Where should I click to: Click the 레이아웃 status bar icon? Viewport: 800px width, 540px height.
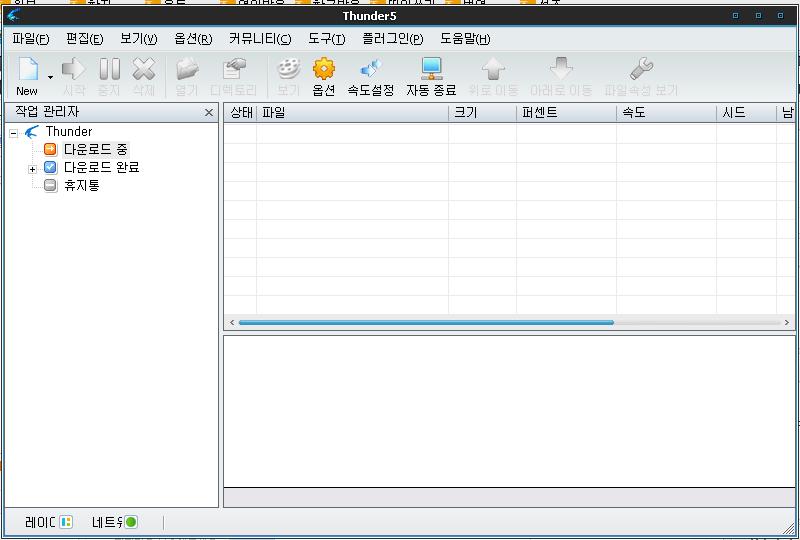pyautogui.click(x=66, y=522)
